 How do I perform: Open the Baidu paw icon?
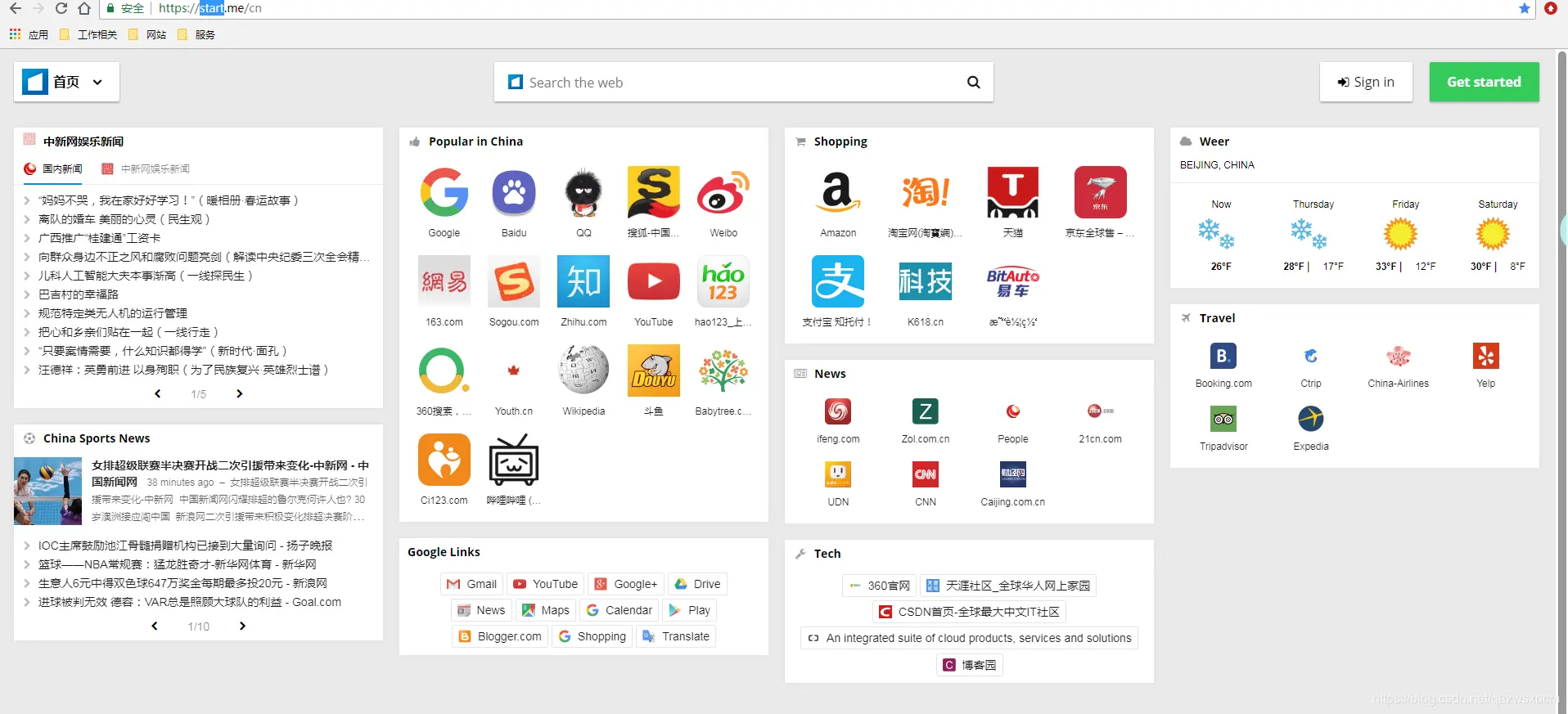click(514, 193)
